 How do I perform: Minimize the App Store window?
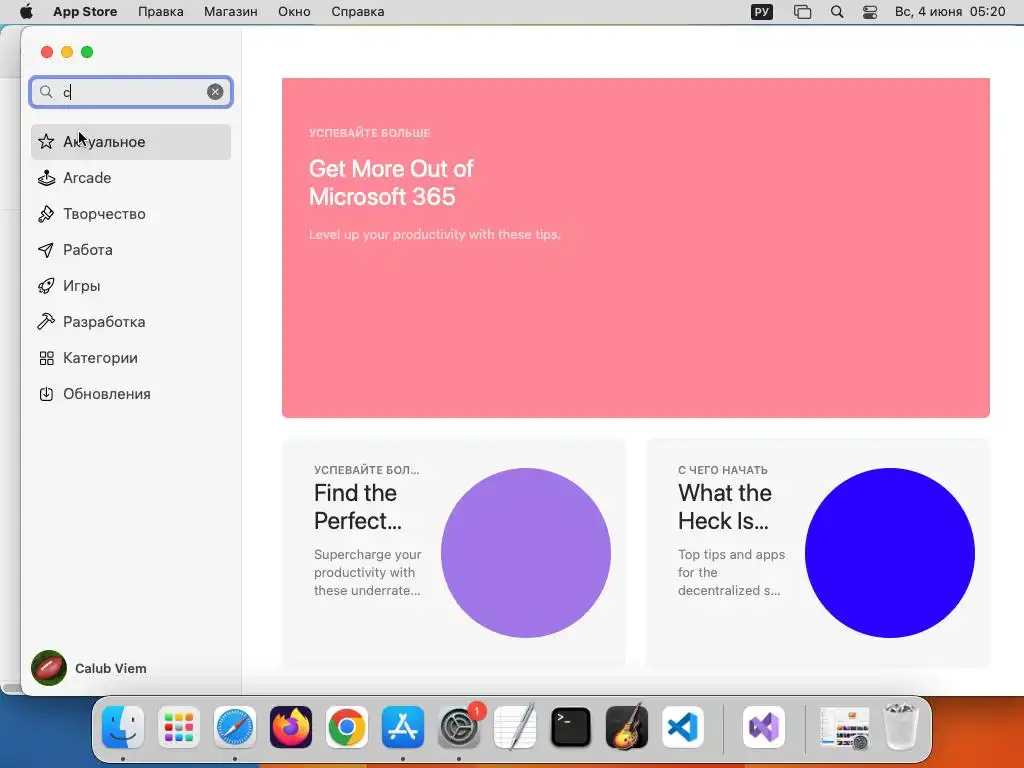pyautogui.click(x=67, y=52)
